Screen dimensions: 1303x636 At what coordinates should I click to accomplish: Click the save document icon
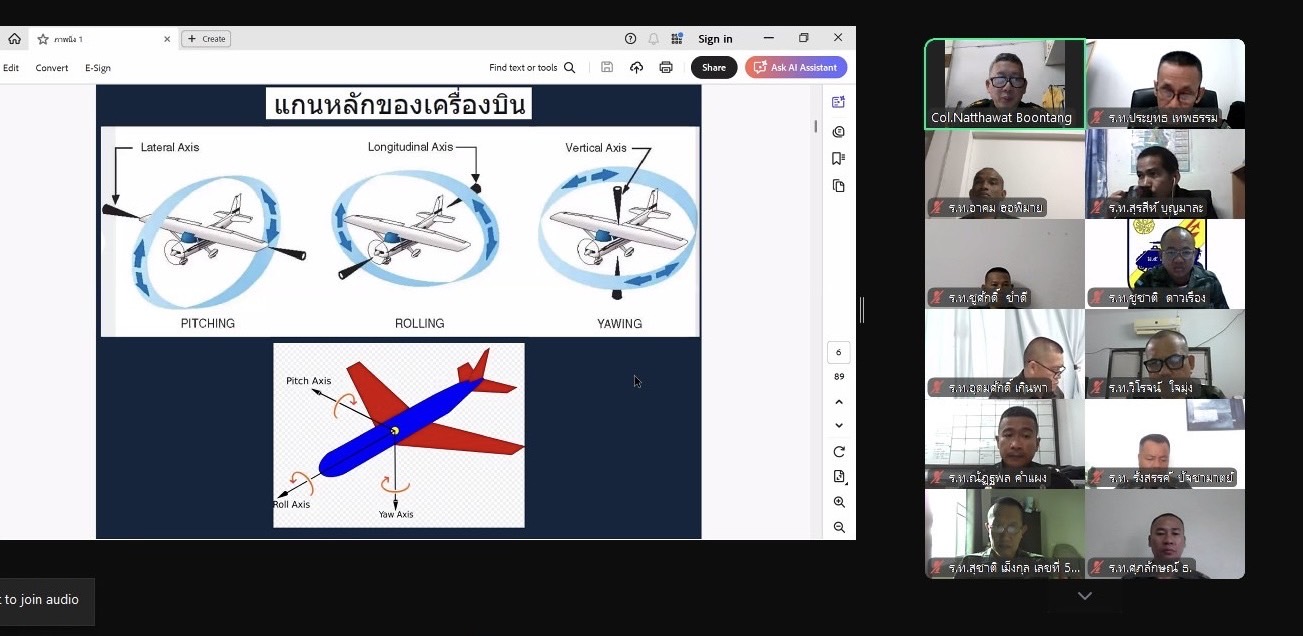[607, 67]
